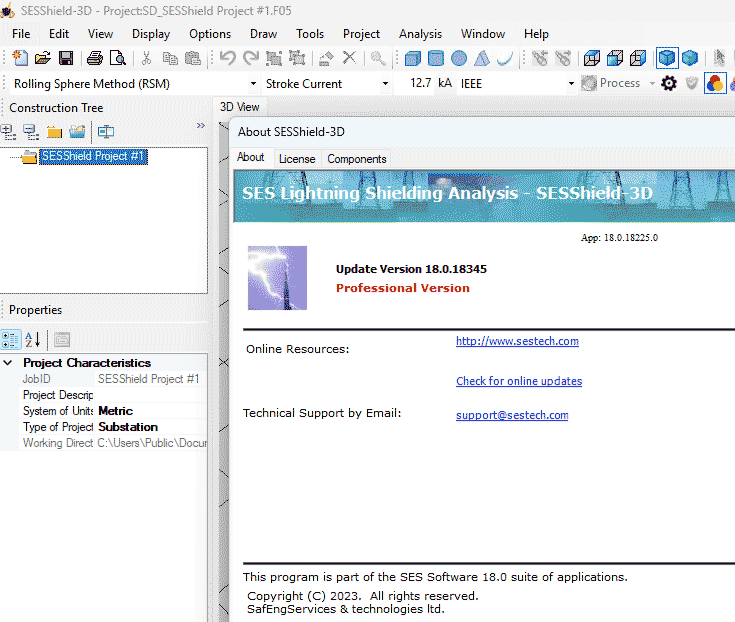
Task: Paste from clipboard icon
Action: pyautogui.click(x=193, y=58)
